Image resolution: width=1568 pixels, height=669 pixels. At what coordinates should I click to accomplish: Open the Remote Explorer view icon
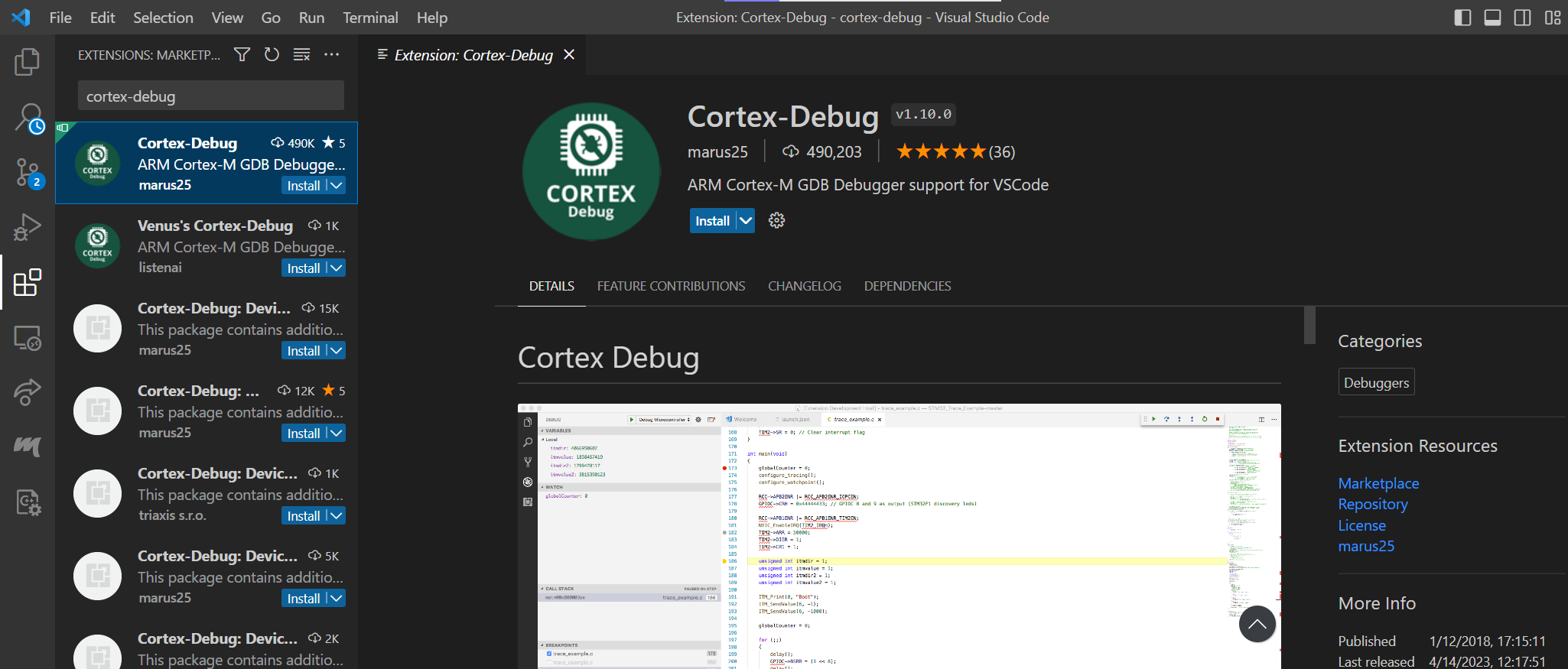pyautogui.click(x=28, y=337)
